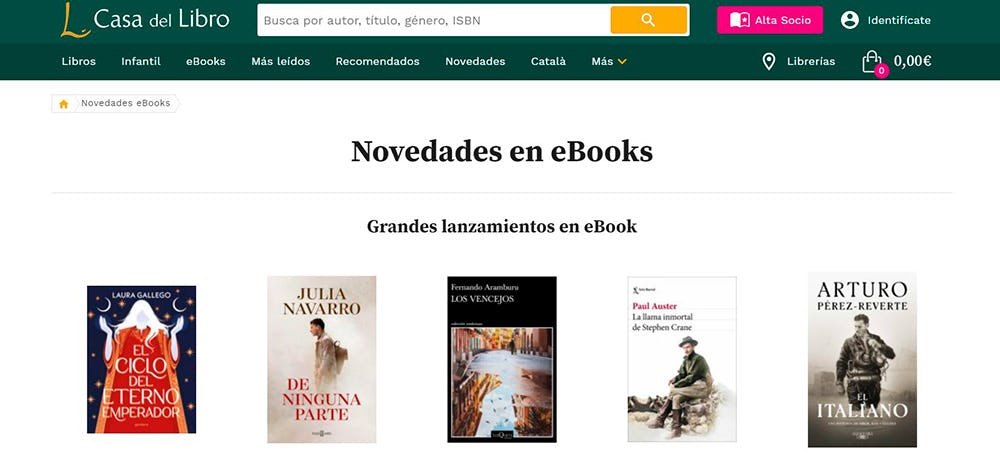Open the Novedades section
This screenshot has height=473, width=1000.
click(x=475, y=61)
